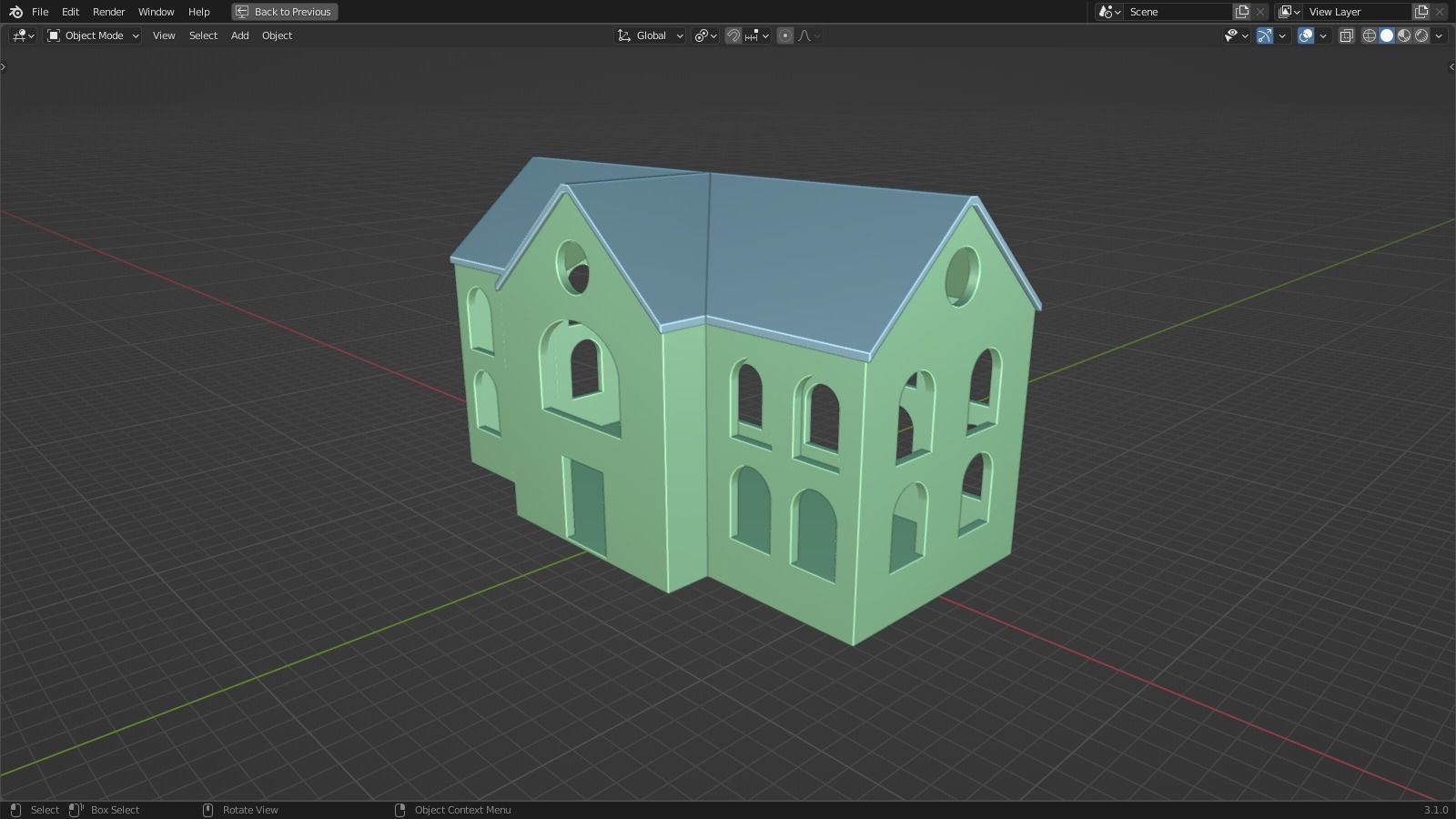Viewport: 1456px width, 819px height.
Task: Open the Help menu
Action: point(198,12)
